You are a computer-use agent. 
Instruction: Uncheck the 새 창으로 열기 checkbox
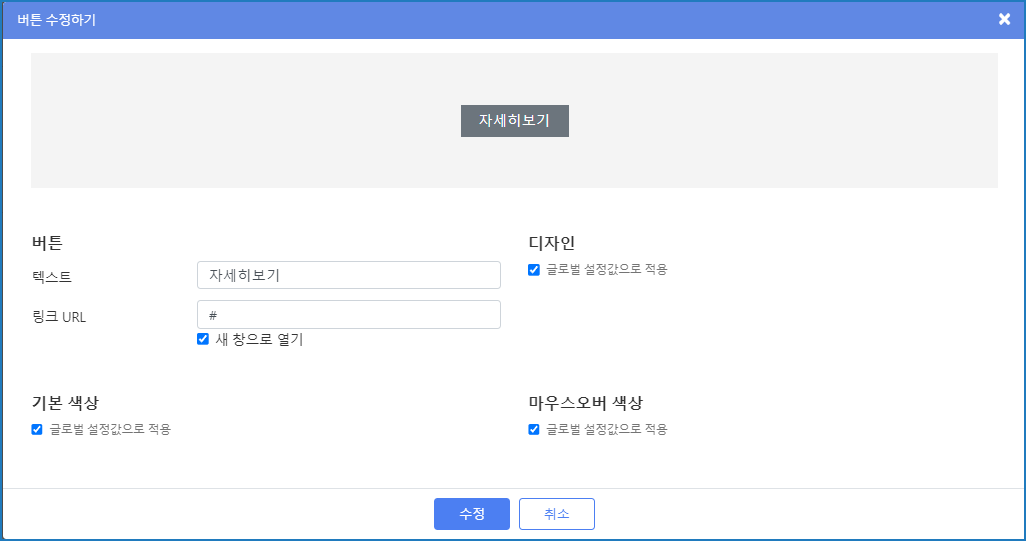pyautogui.click(x=203, y=339)
